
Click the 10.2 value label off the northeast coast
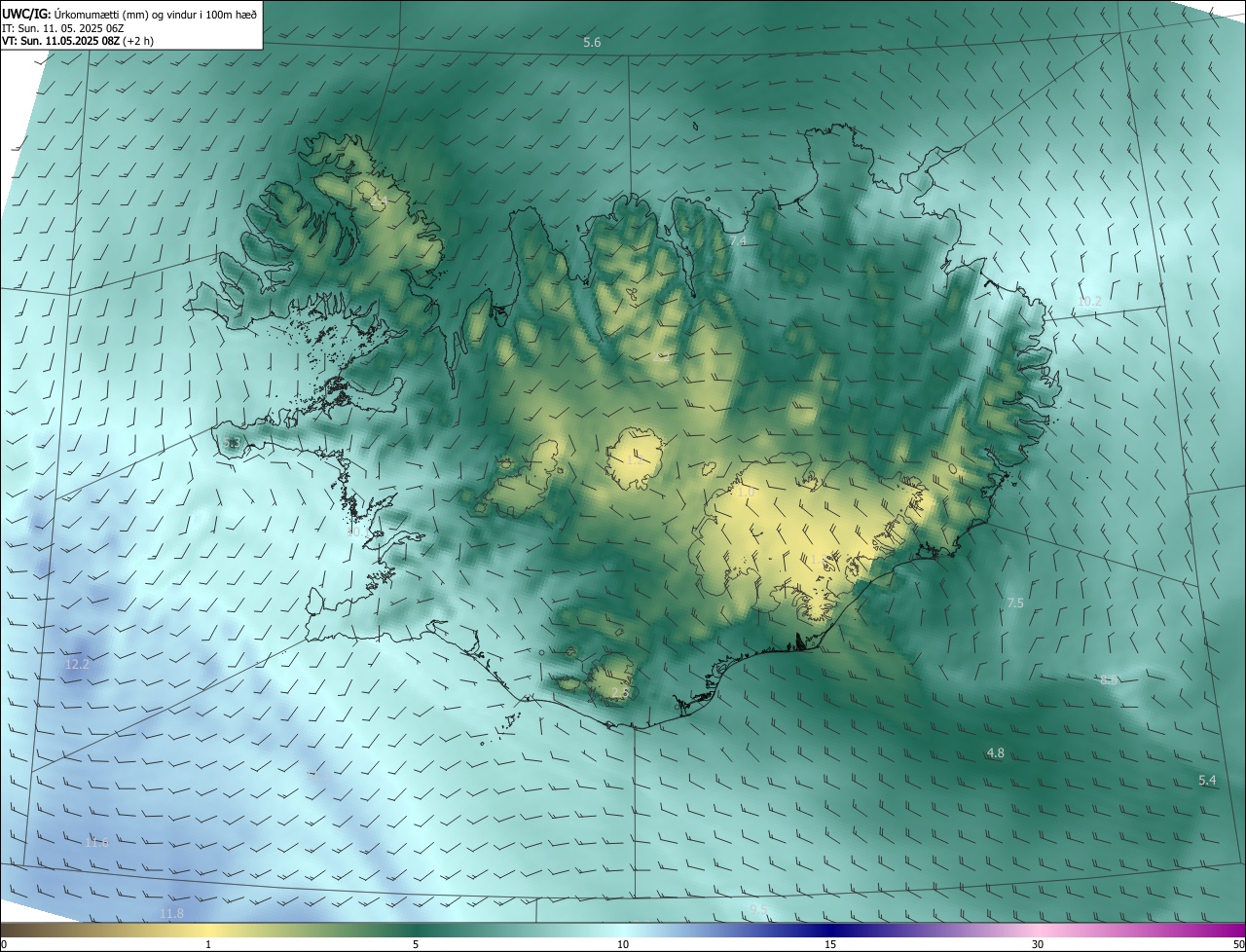coord(1089,301)
